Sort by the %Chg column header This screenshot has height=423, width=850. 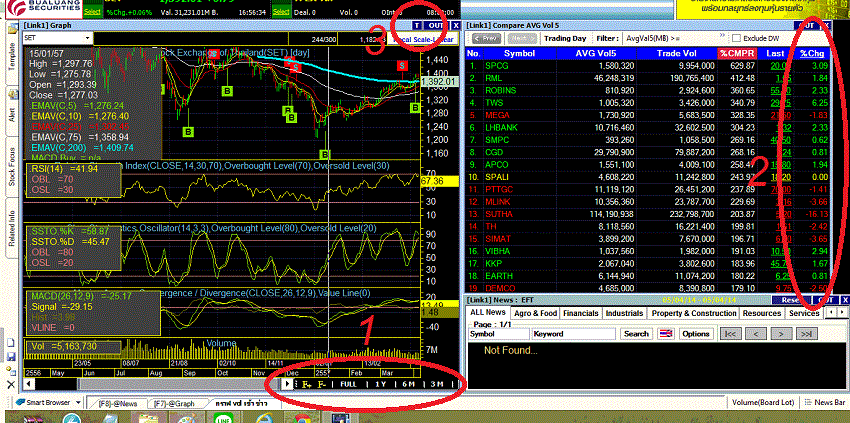[x=812, y=53]
